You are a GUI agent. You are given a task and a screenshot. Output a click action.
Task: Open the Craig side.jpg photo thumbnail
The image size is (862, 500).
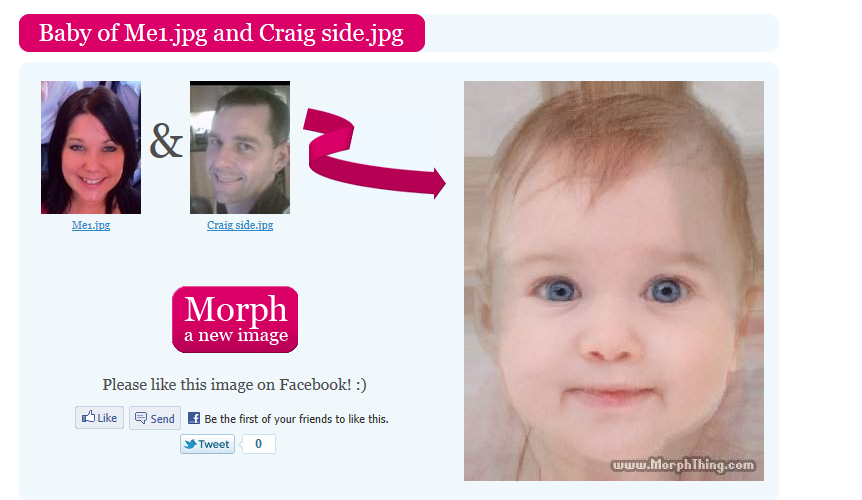[x=240, y=147]
